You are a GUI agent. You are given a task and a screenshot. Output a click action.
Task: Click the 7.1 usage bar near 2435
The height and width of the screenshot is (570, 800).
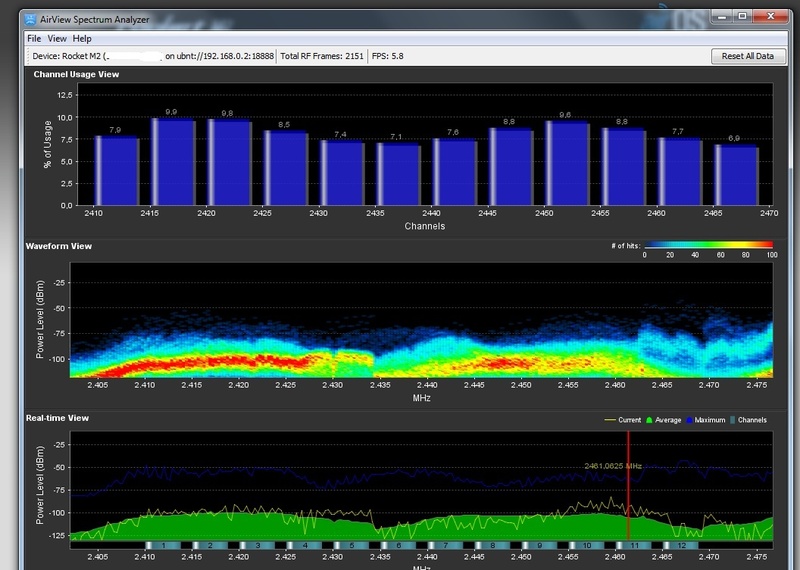tap(398, 174)
